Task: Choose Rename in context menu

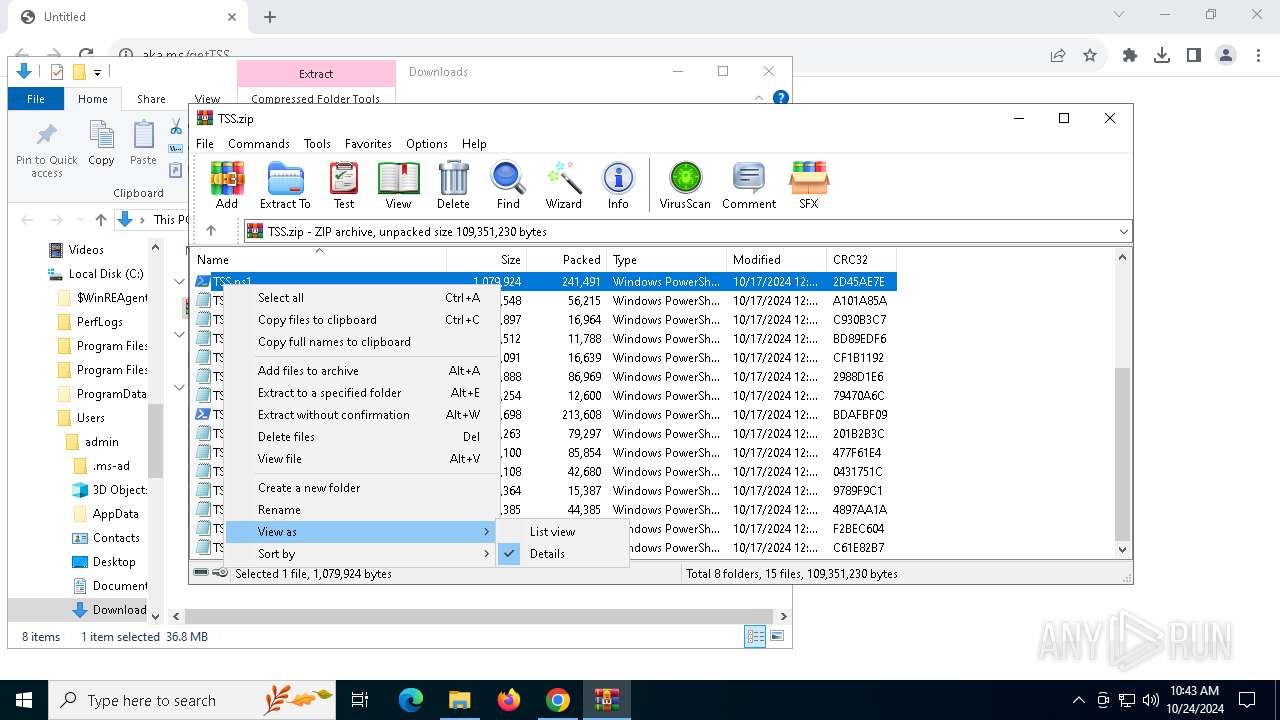Action: coord(361,509)
